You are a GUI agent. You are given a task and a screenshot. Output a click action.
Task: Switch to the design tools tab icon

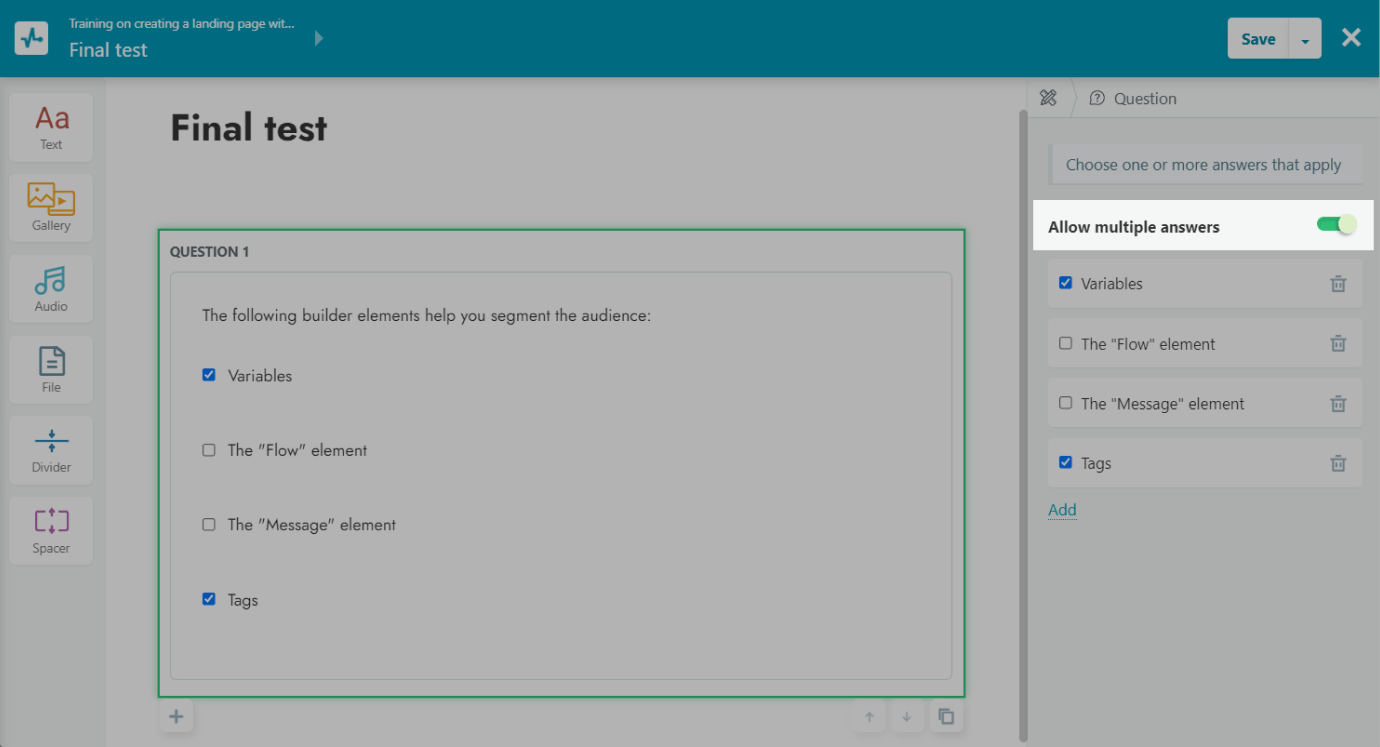1048,98
